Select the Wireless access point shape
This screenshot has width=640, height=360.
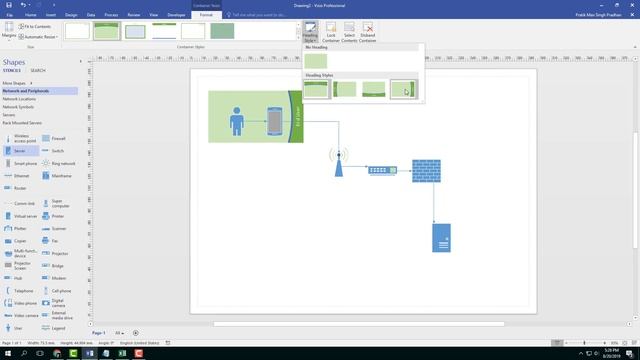tap(21, 138)
